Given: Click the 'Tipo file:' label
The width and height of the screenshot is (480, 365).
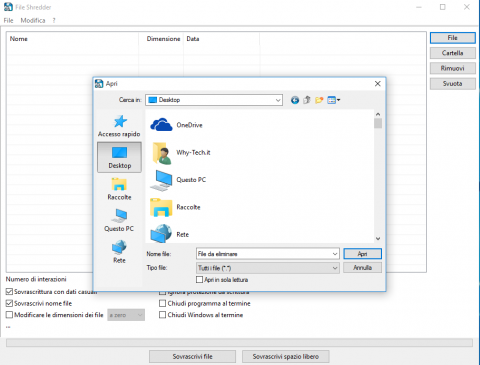Looking at the screenshot, I should [x=157, y=268].
